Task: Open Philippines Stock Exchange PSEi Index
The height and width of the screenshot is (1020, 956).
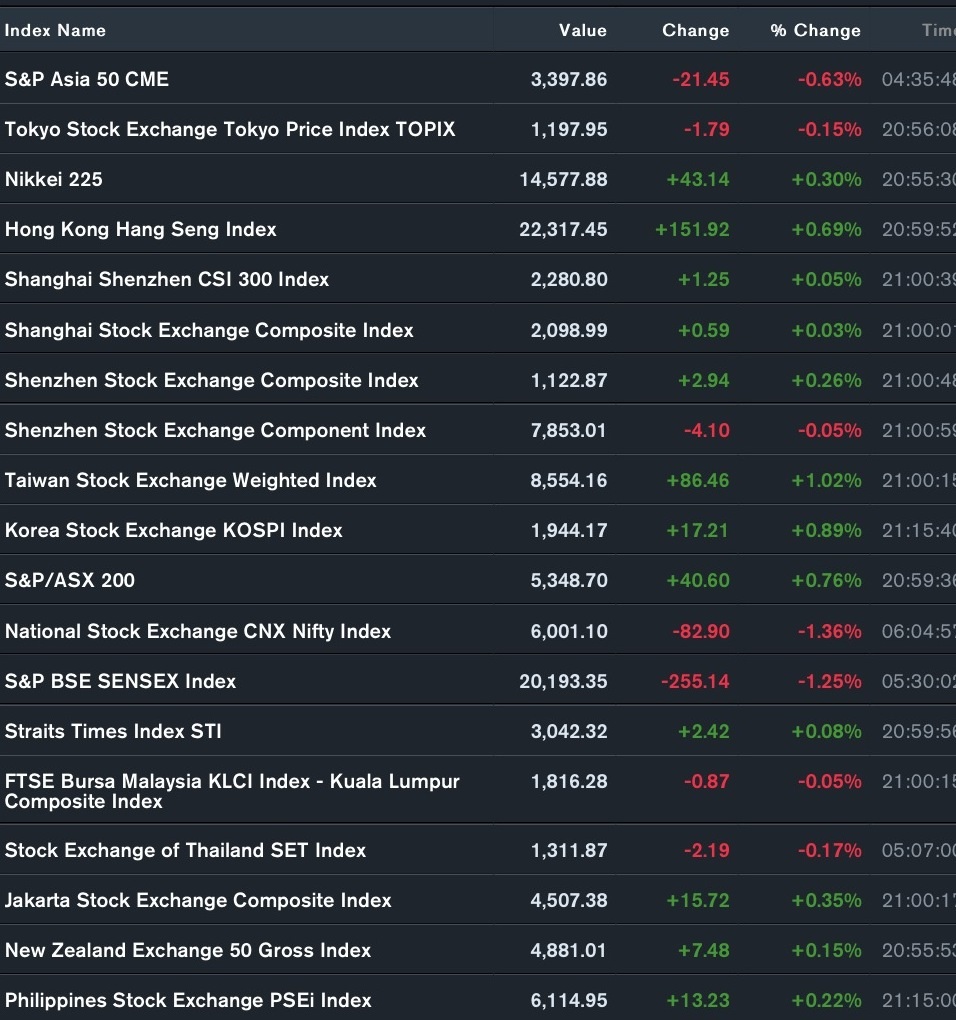Action: [188, 1000]
